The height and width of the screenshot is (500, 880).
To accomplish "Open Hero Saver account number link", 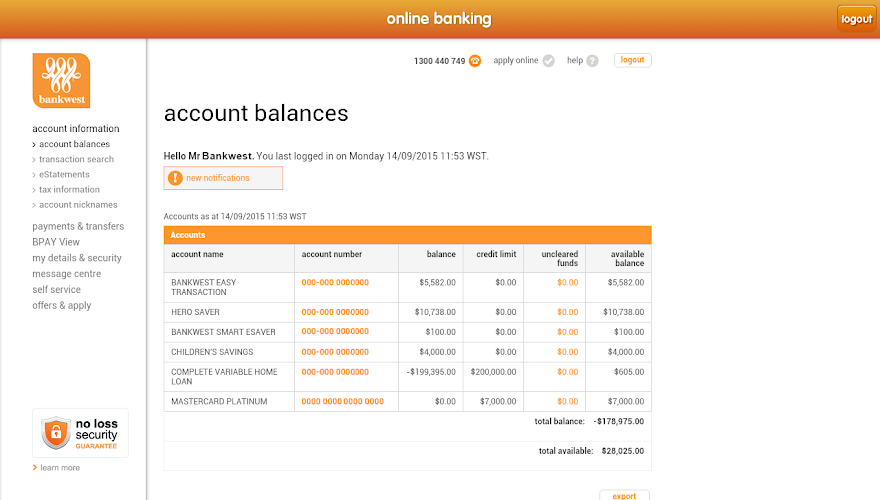I will point(335,312).
